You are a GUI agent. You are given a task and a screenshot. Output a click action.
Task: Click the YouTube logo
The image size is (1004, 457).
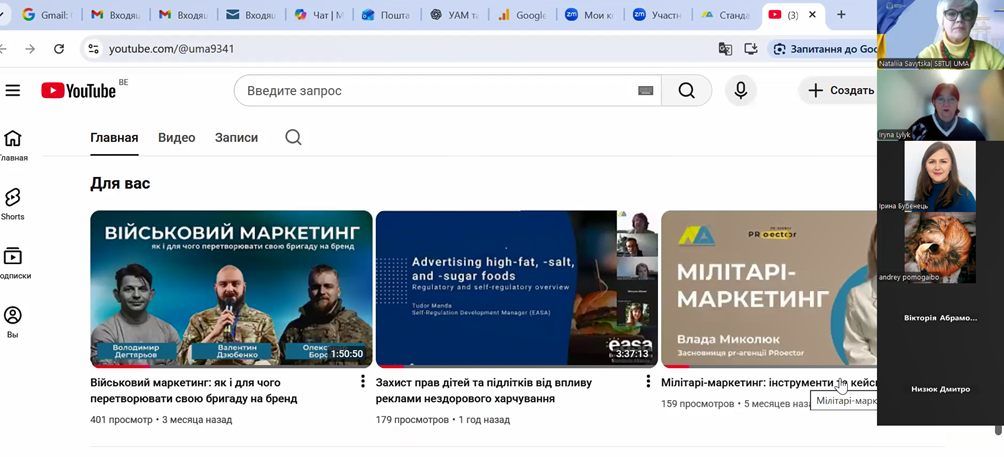(79, 91)
